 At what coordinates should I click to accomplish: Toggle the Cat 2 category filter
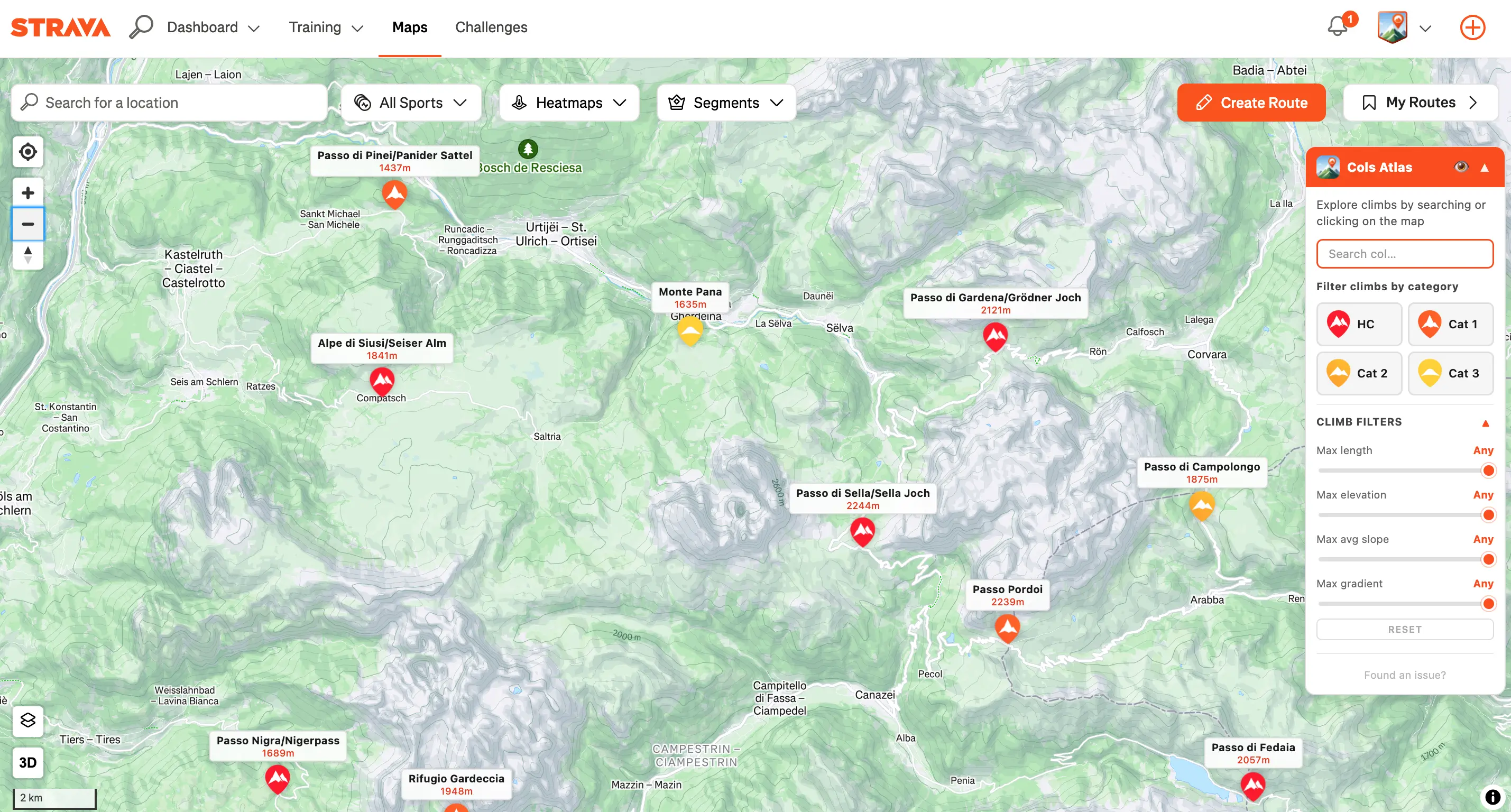click(x=1359, y=373)
